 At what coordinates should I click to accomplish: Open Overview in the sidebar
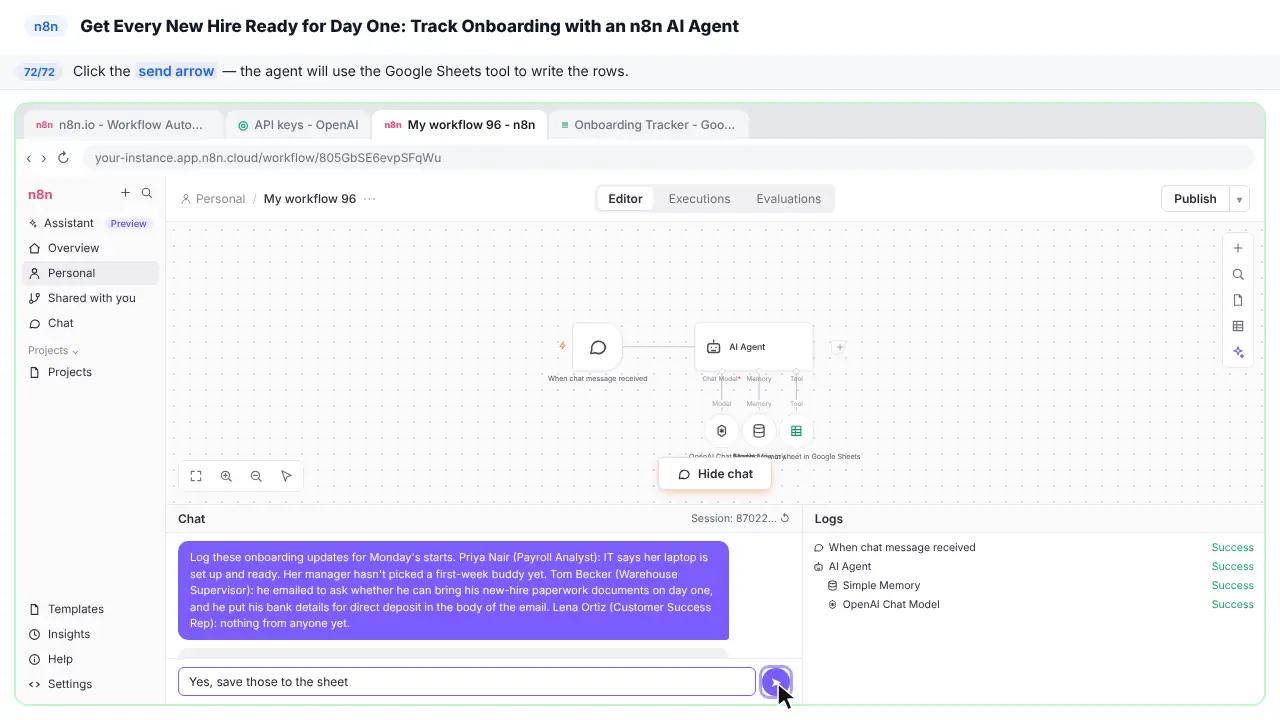(90, 248)
